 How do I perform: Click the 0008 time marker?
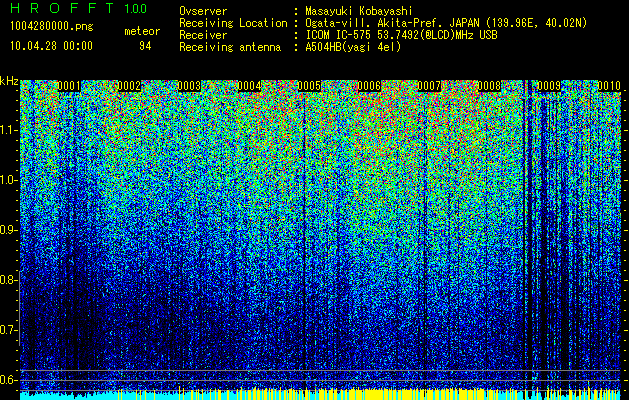coord(489,86)
